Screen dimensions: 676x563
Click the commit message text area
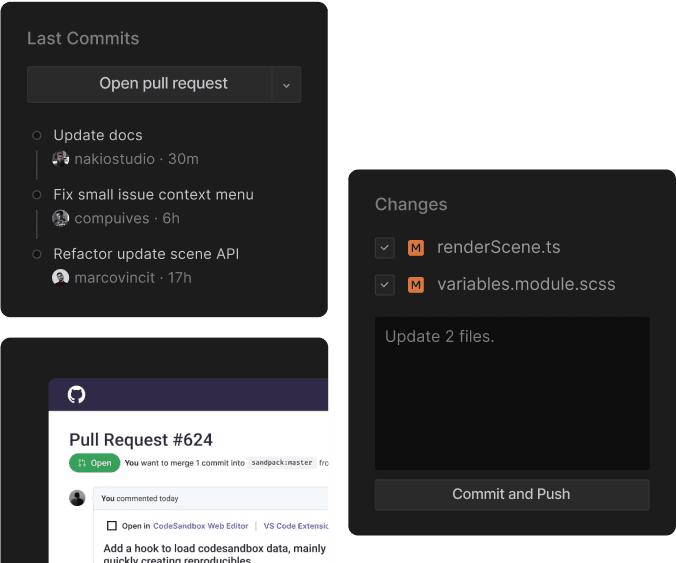[512, 393]
